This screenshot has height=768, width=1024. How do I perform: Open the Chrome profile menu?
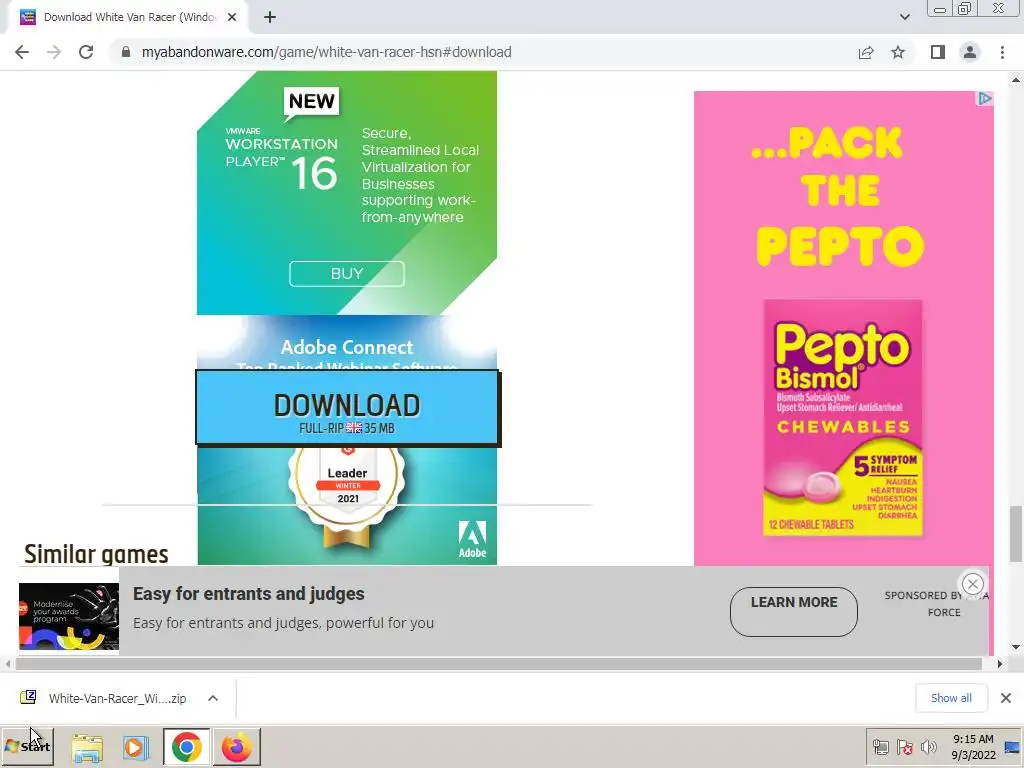[x=970, y=52]
